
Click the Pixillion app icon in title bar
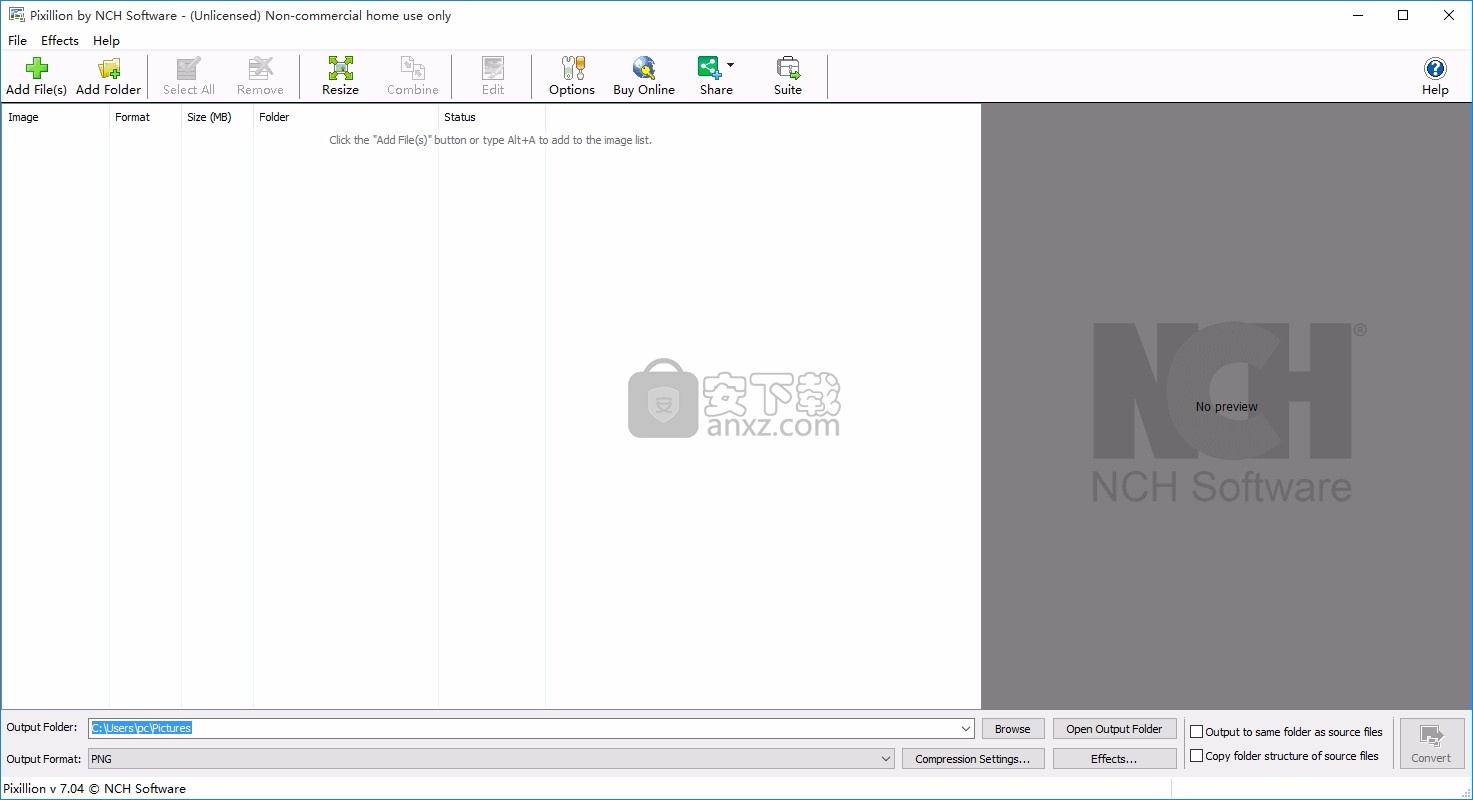(16, 15)
